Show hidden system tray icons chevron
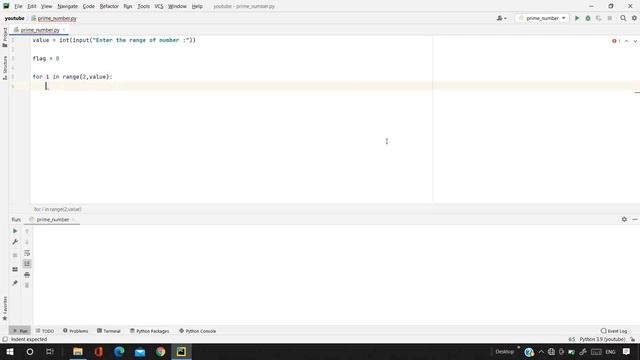640x360 pixels. (x=541, y=352)
